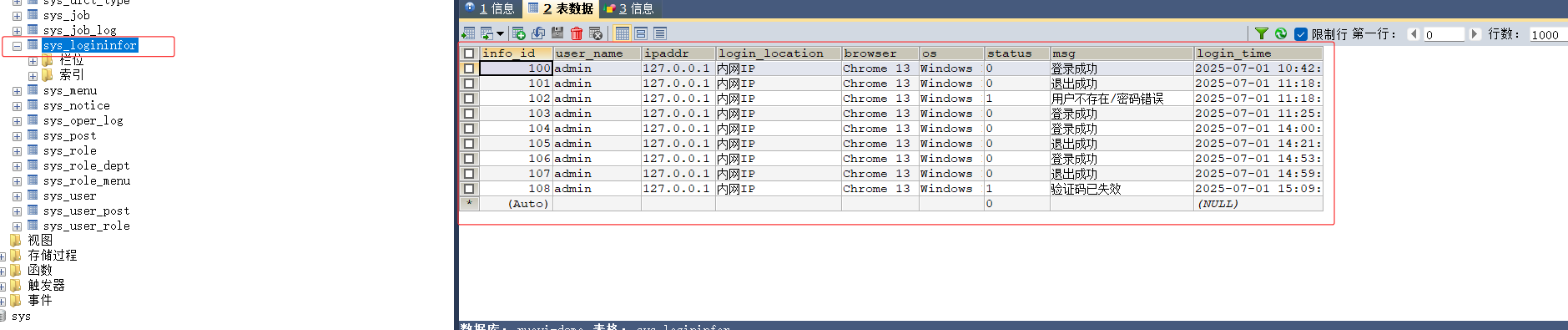The height and width of the screenshot is (330, 1568).
Task: Select the sys_job_log table
Action: click(x=80, y=30)
